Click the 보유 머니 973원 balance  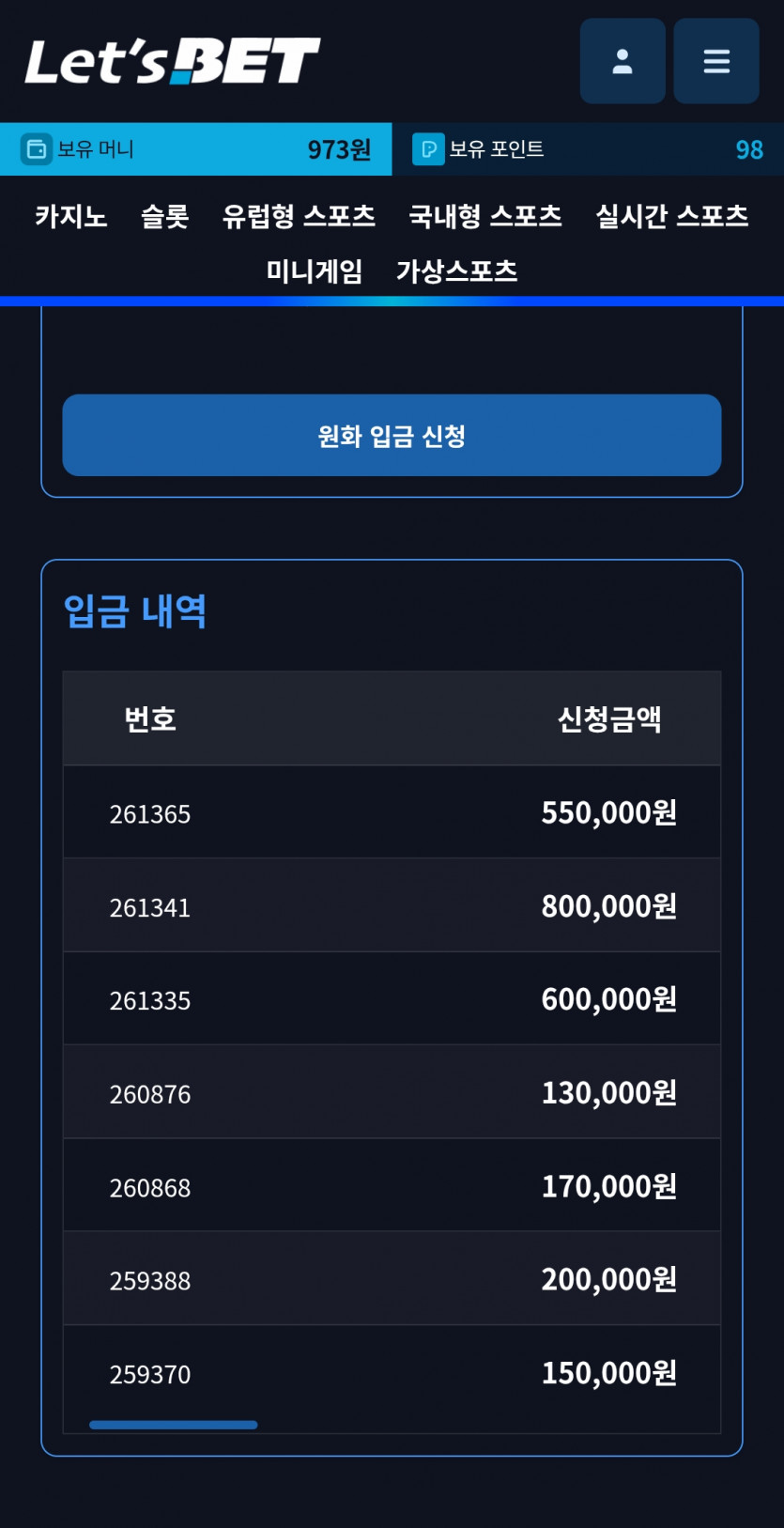point(196,149)
